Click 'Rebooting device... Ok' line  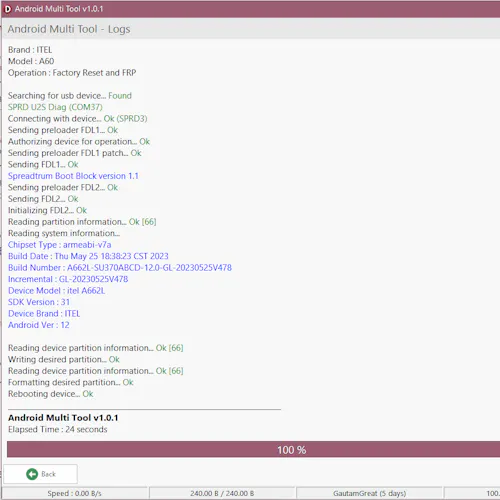pyautogui.click(x=51, y=394)
